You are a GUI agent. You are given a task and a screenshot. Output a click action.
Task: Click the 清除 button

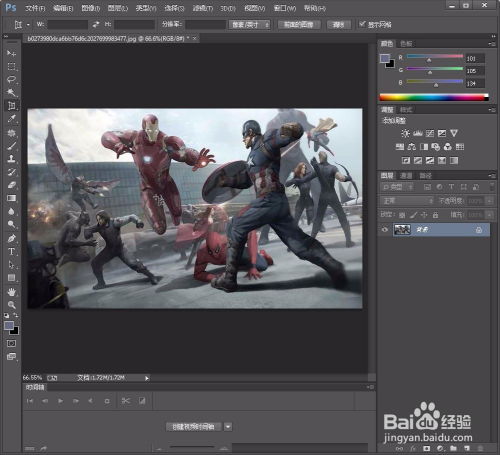point(339,25)
